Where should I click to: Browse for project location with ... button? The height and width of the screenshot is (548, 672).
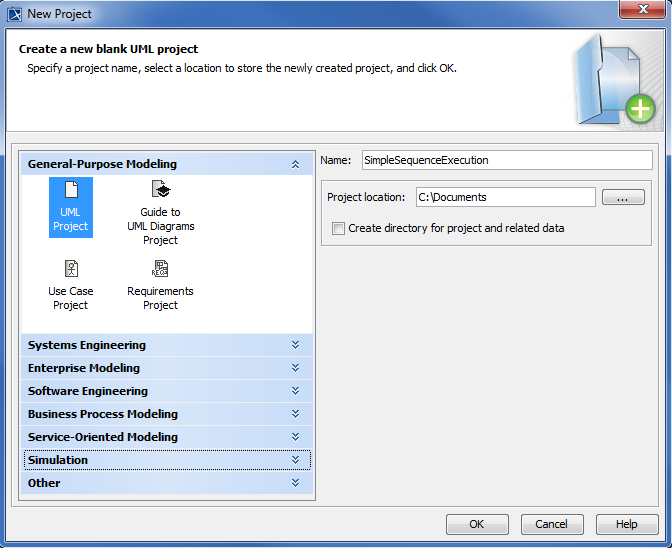623,198
